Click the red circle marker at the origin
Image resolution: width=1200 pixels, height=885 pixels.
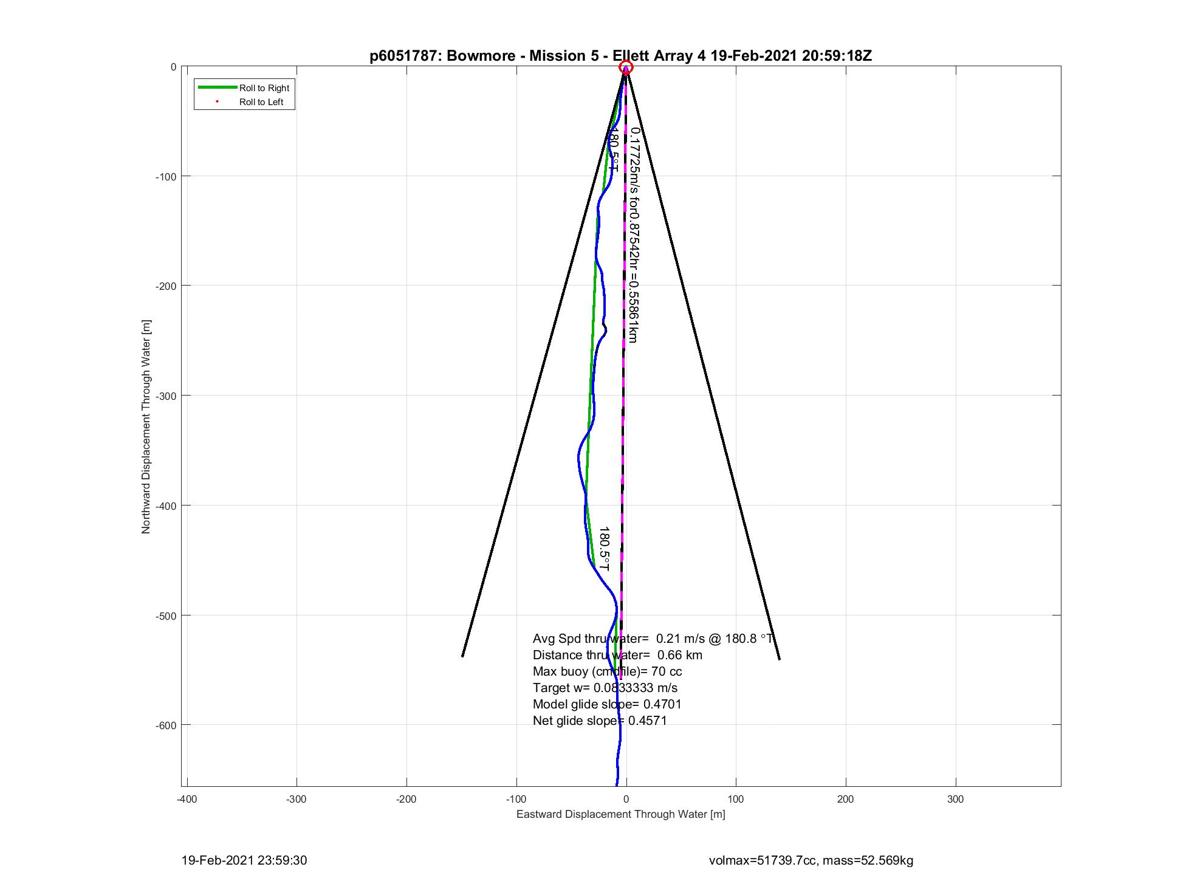pyautogui.click(x=626, y=67)
